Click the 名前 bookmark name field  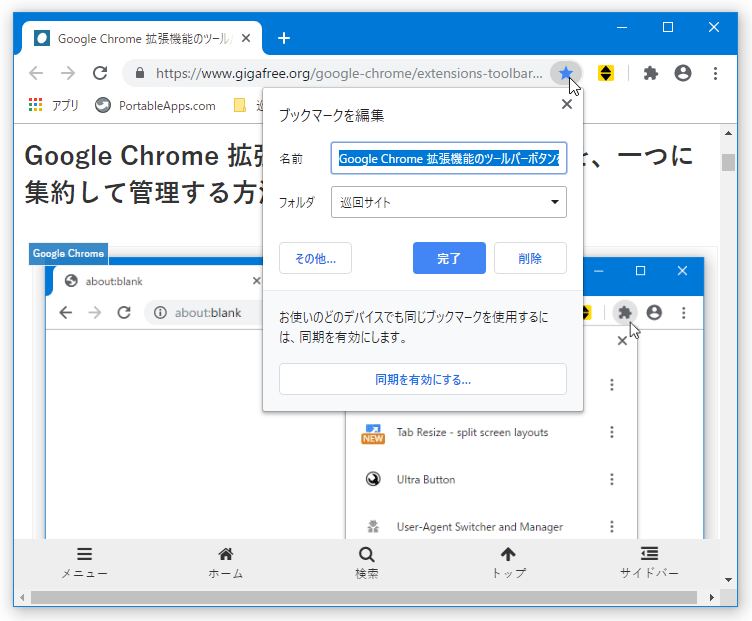pos(448,158)
